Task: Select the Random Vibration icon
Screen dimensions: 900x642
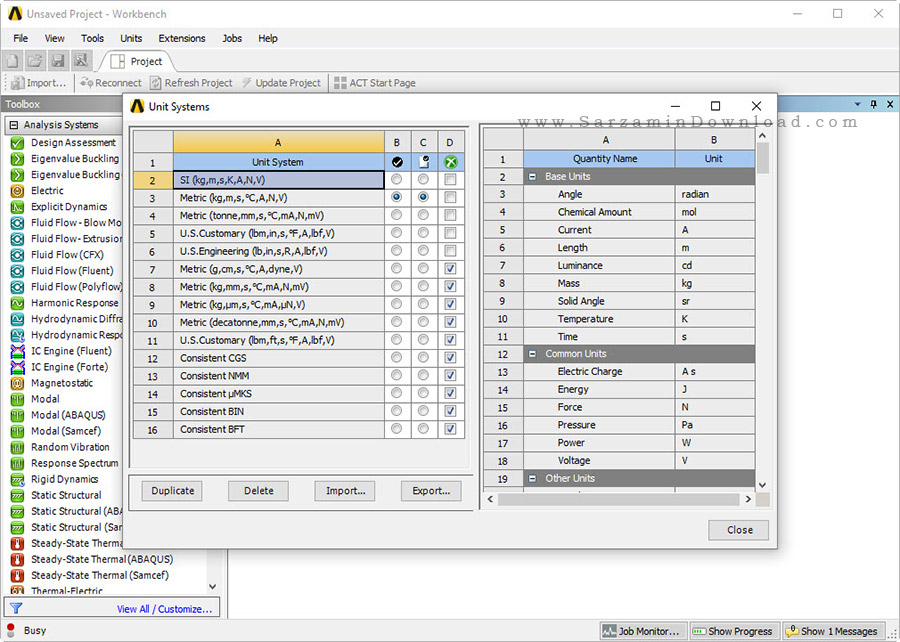Action: (17, 448)
